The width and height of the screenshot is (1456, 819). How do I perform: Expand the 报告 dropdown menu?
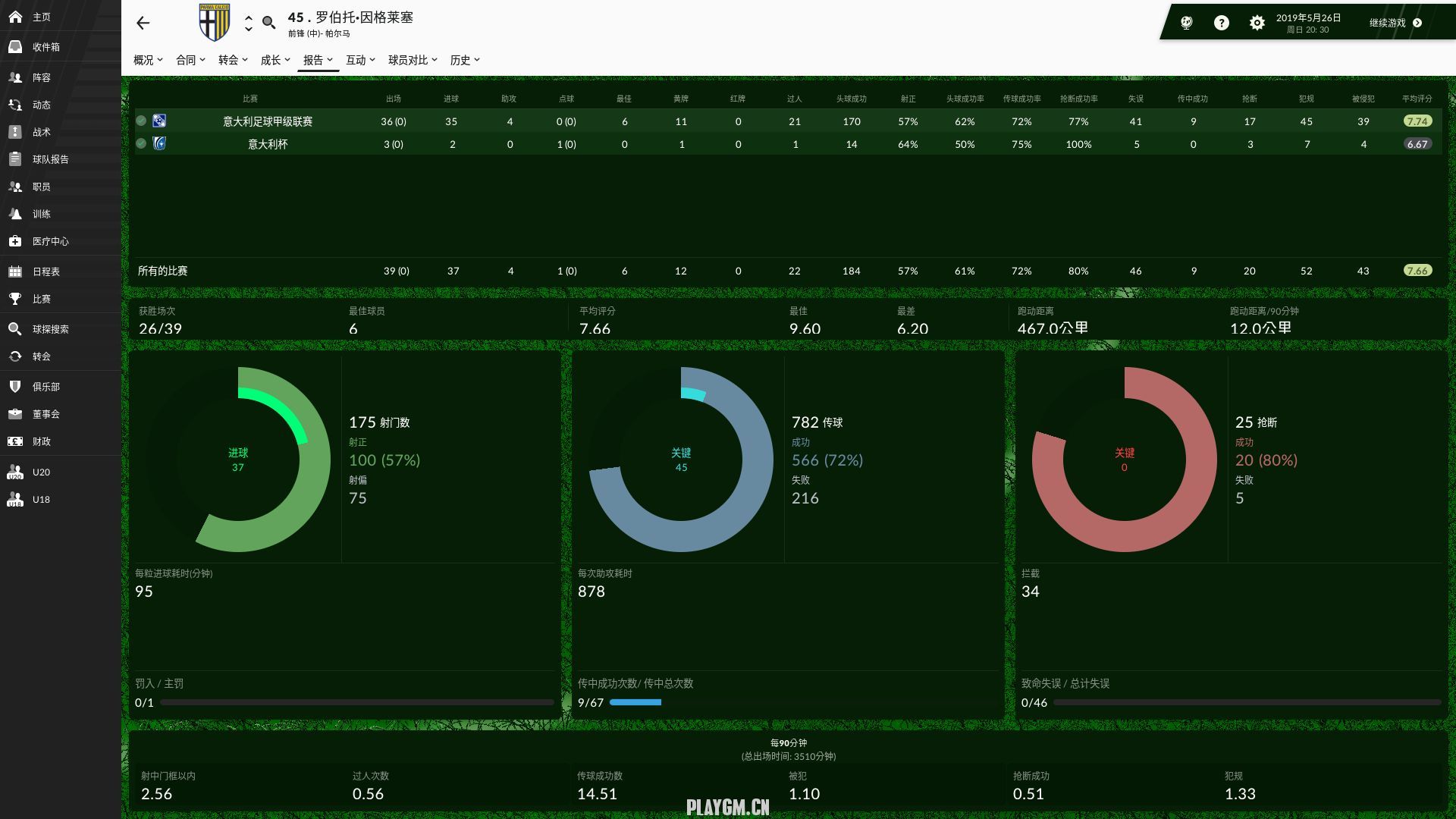(318, 60)
